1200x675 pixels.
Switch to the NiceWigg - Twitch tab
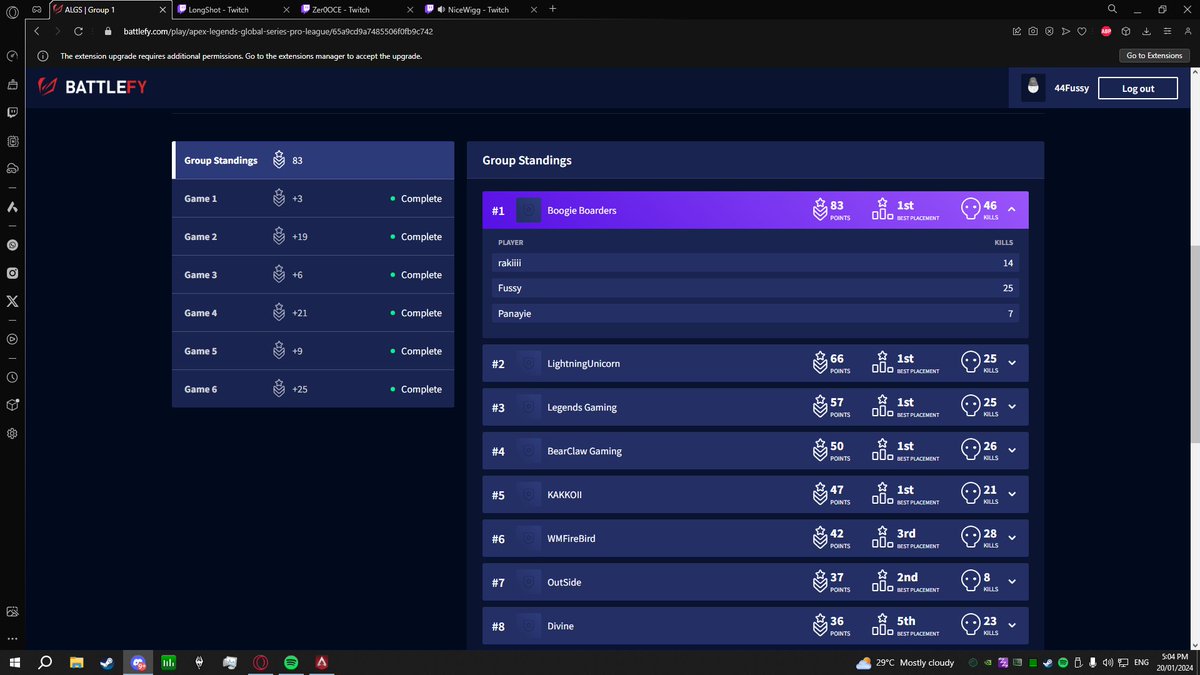pyautogui.click(x=480, y=9)
